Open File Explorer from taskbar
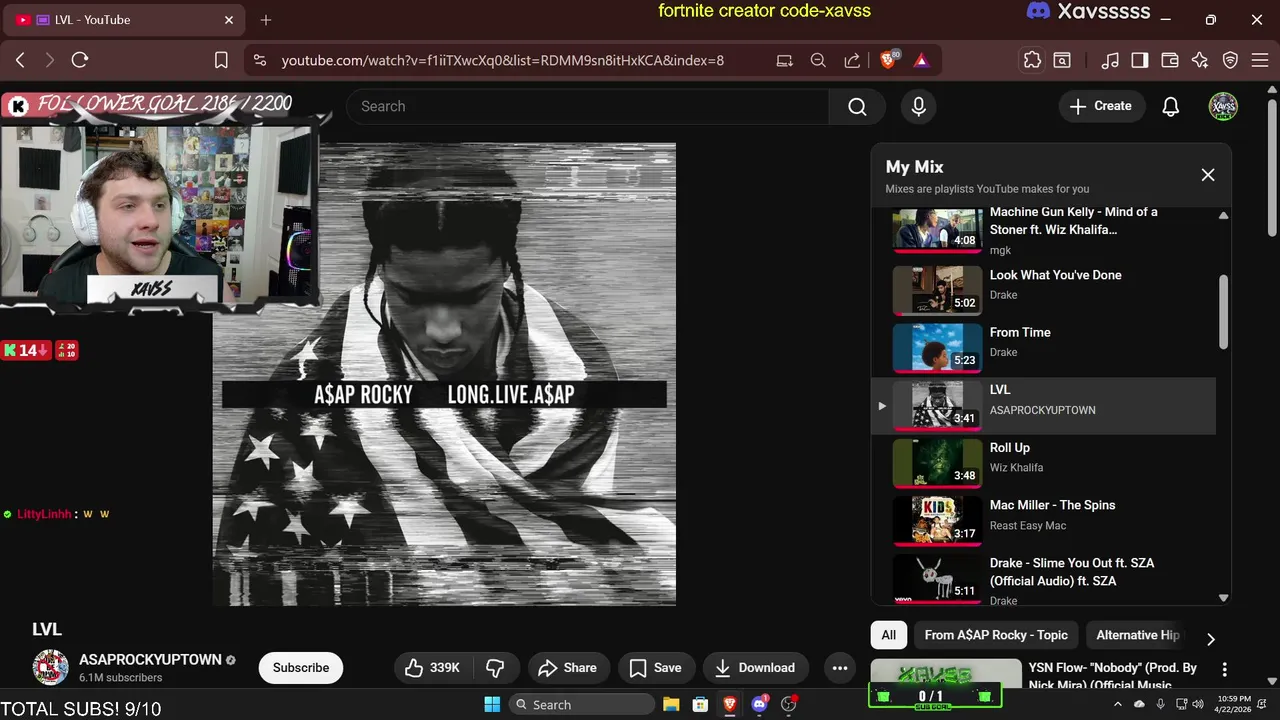1280x720 pixels. click(x=671, y=704)
